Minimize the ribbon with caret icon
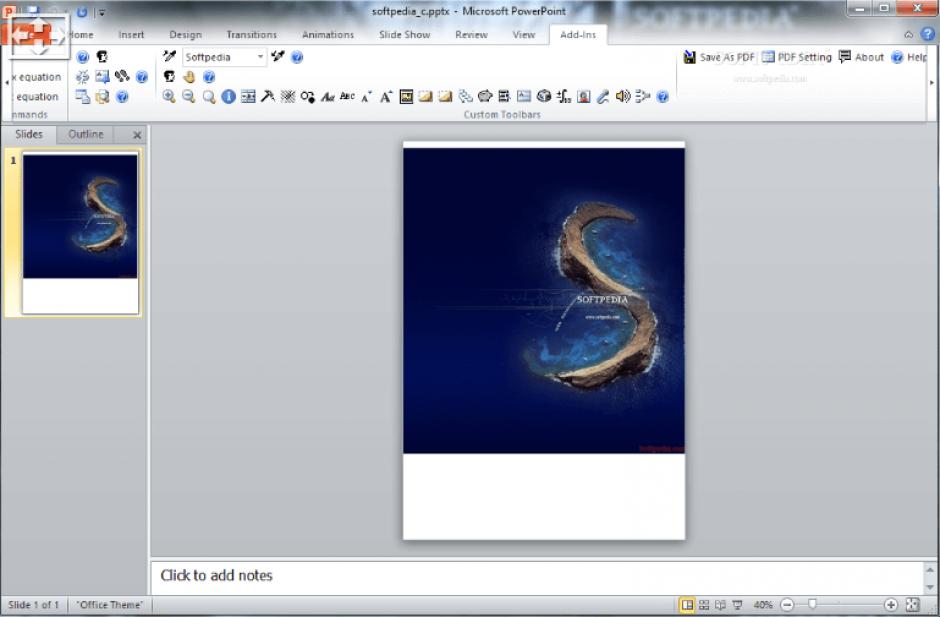Screen dimensions: 940x617 (909, 35)
